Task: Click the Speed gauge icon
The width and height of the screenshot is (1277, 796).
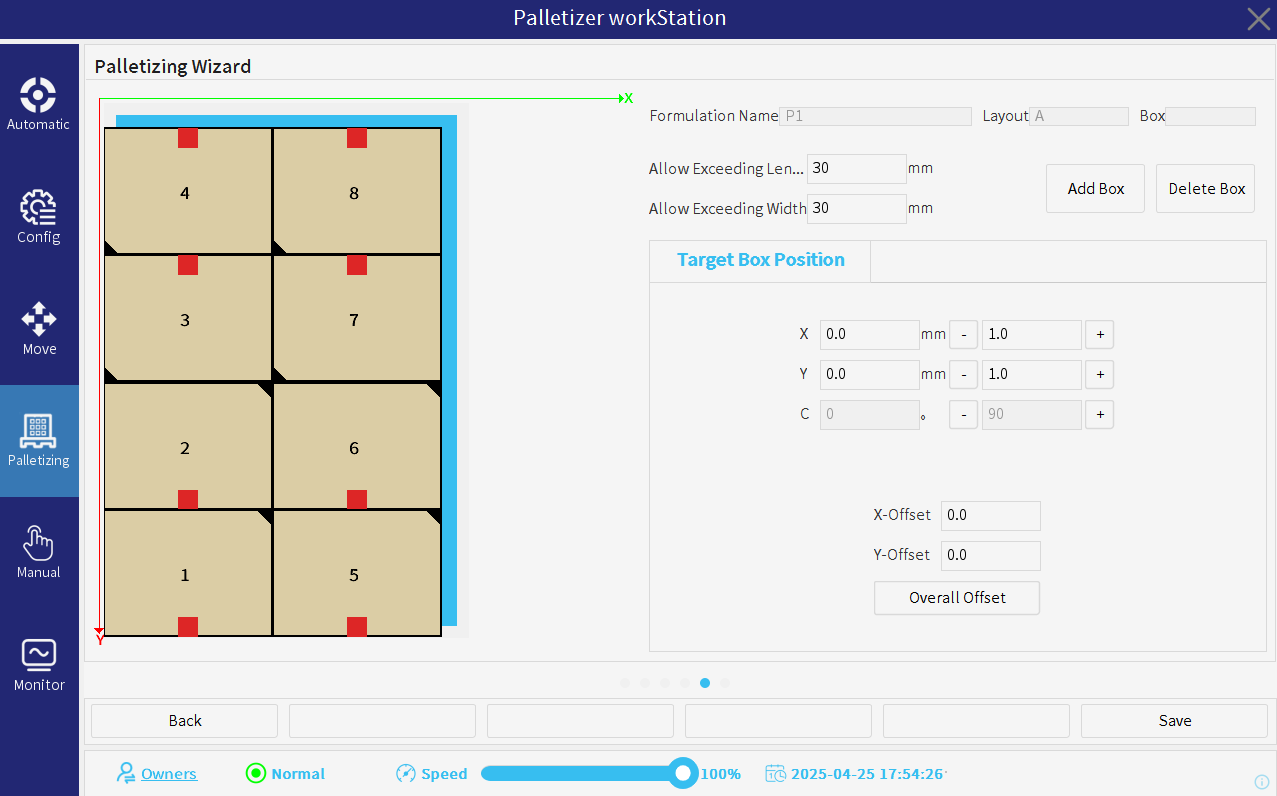Action: [x=405, y=773]
